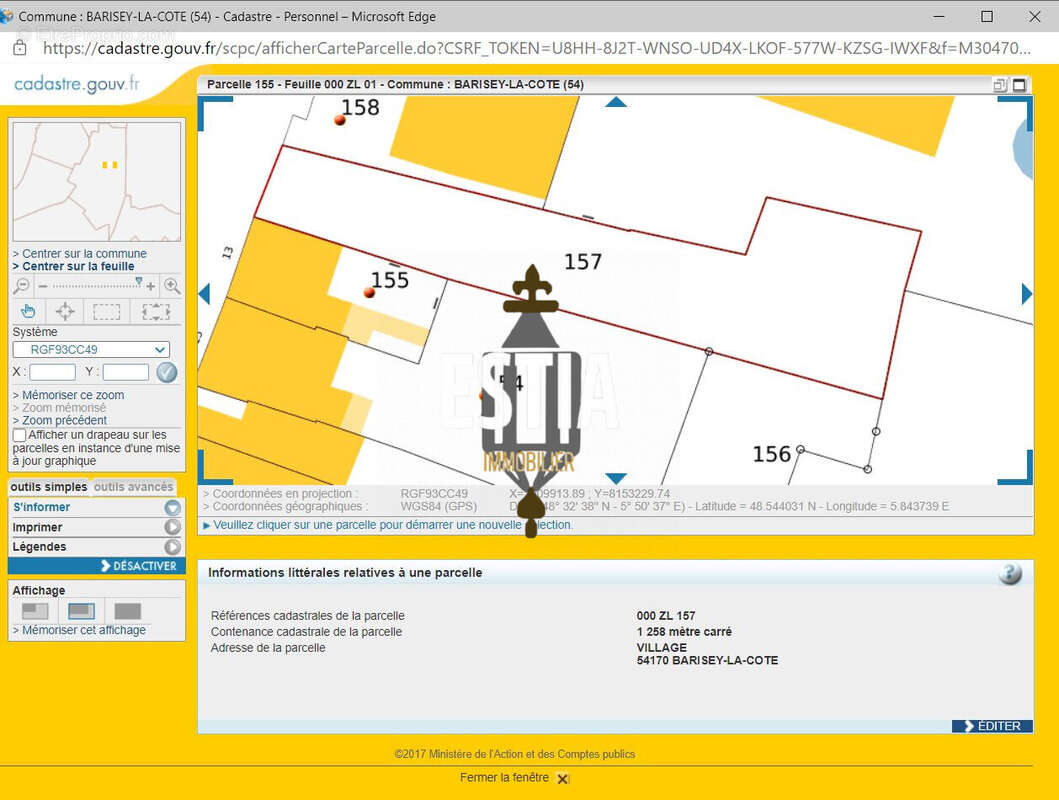Choose the second highlighted display layout
The width and height of the screenshot is (1059, 800).
coord(81,611)
